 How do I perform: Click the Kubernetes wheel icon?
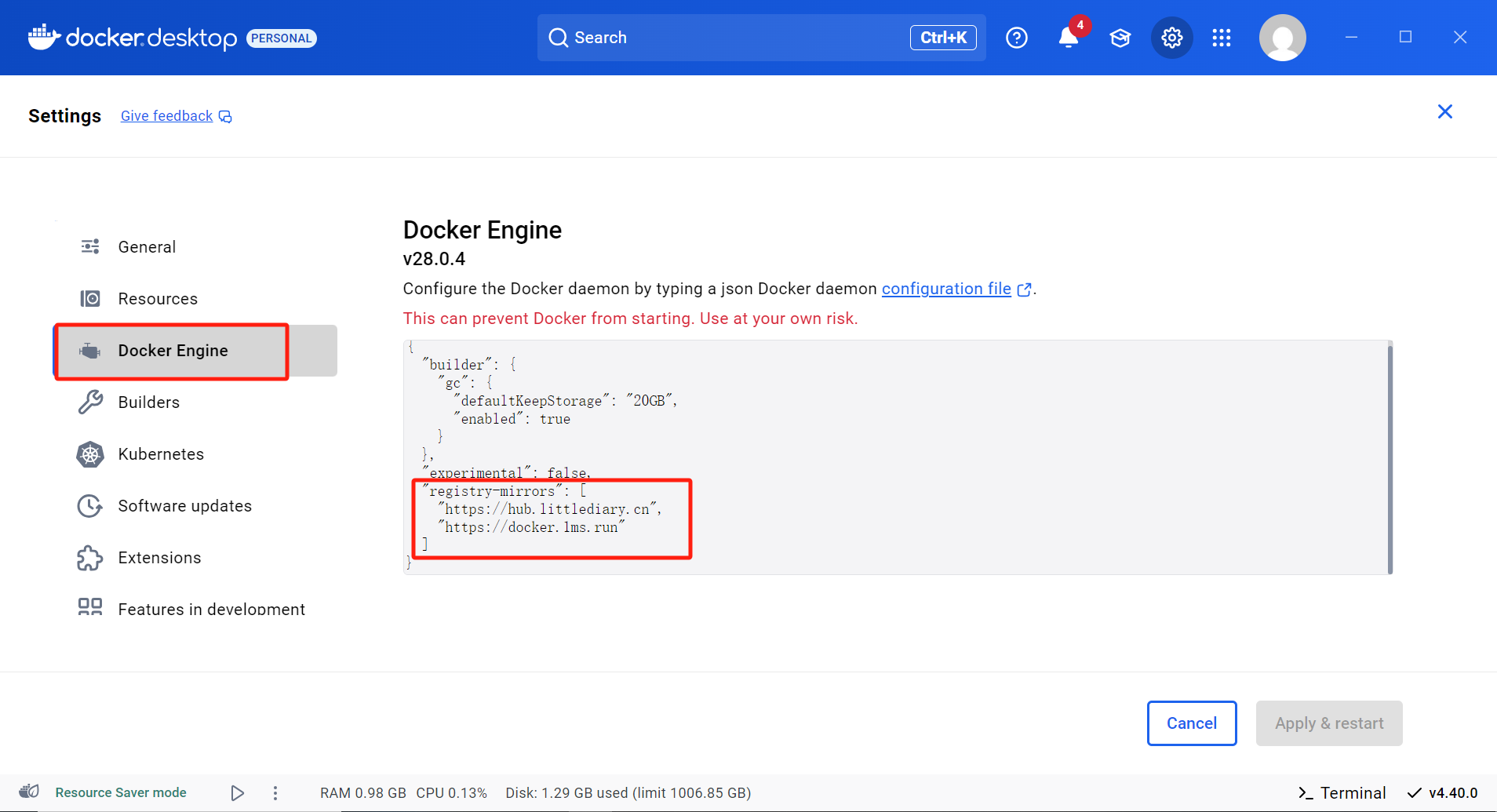point(90,454)
